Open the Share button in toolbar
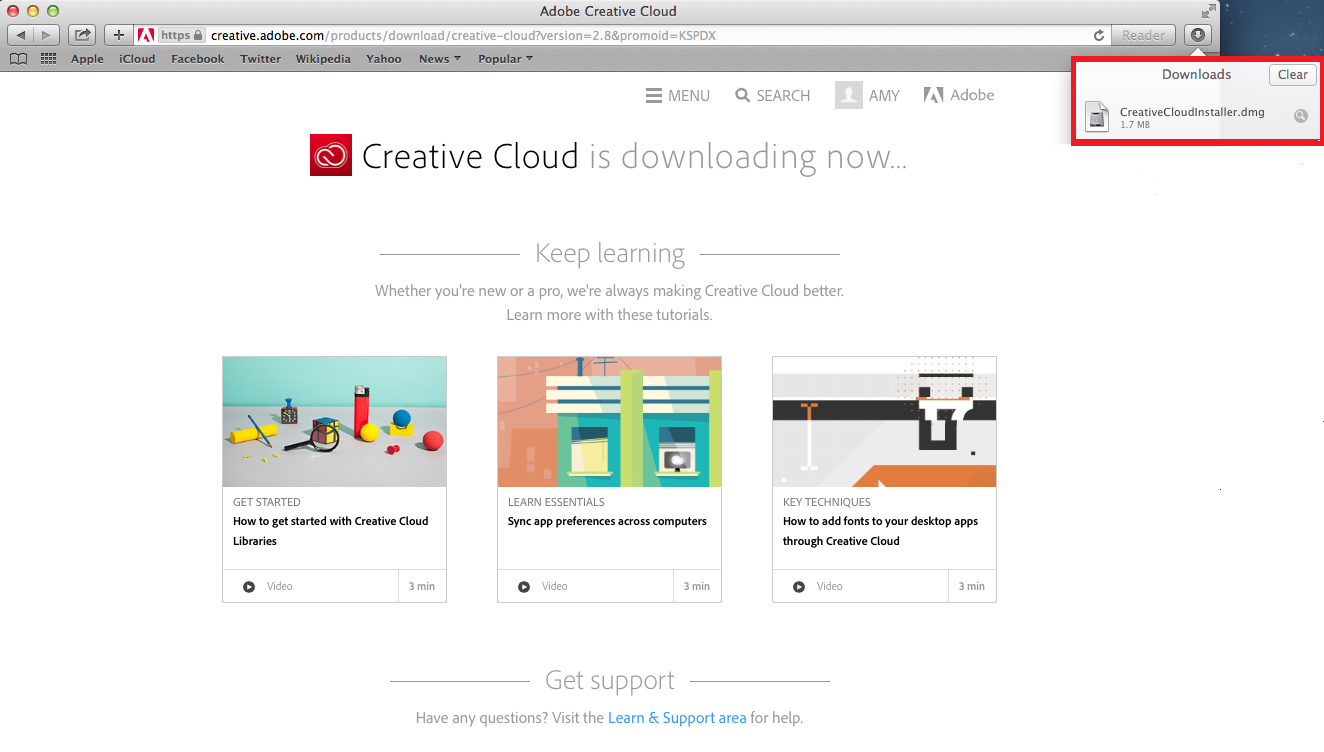1324x752 pixels. (83, 35)
